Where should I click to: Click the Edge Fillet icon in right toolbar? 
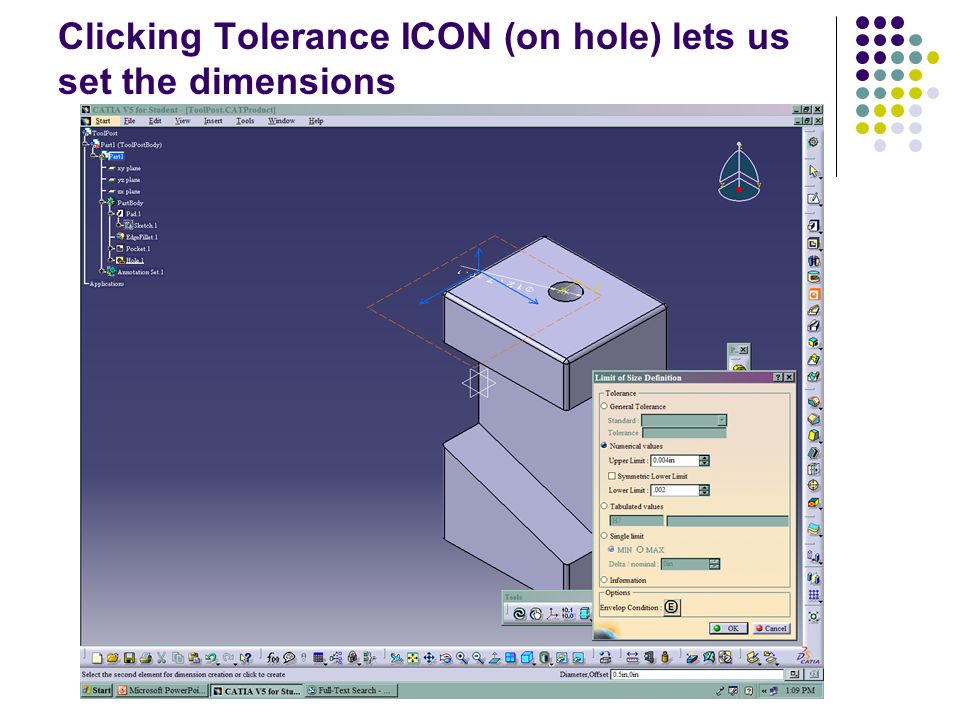click(813, 401)
